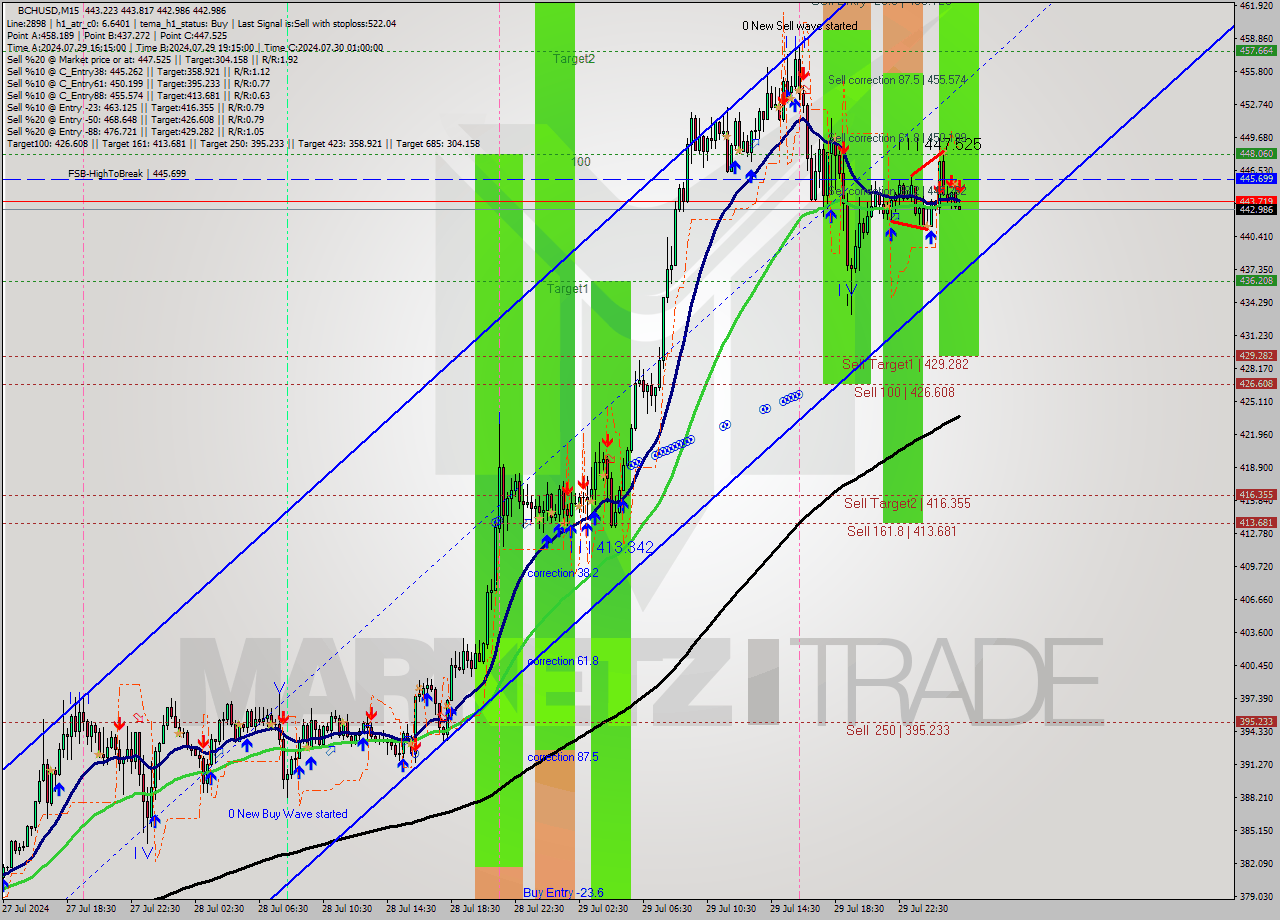
Task: Select the 'correction 38.2' label
Action: (562, 573)
